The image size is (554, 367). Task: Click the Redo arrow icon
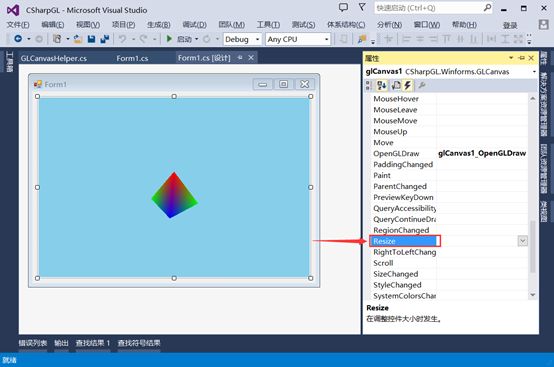click(143, 39)
